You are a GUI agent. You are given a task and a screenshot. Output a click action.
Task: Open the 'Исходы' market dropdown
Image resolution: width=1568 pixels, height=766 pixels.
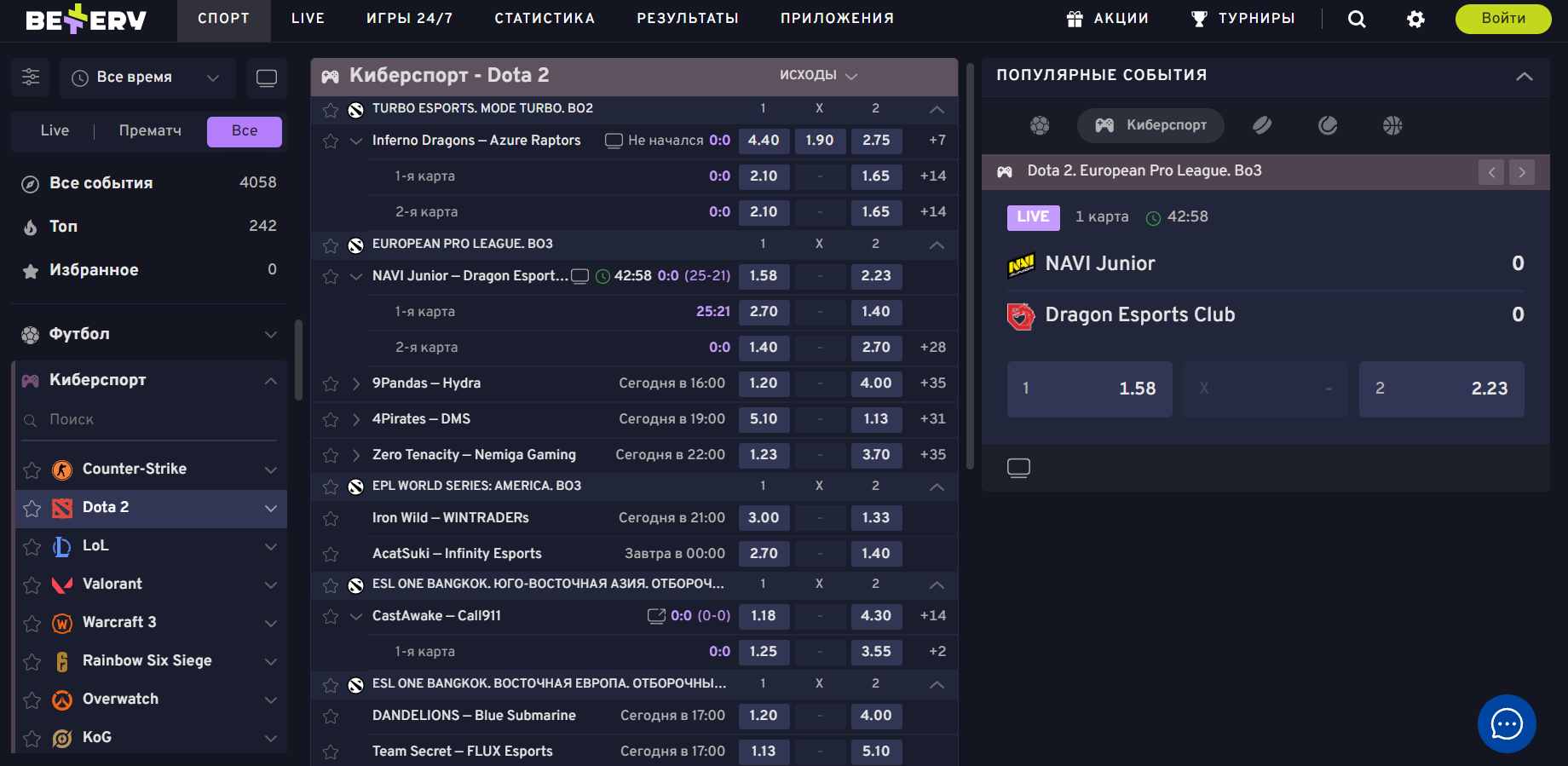pyautogui.click(x=818, y=76)
